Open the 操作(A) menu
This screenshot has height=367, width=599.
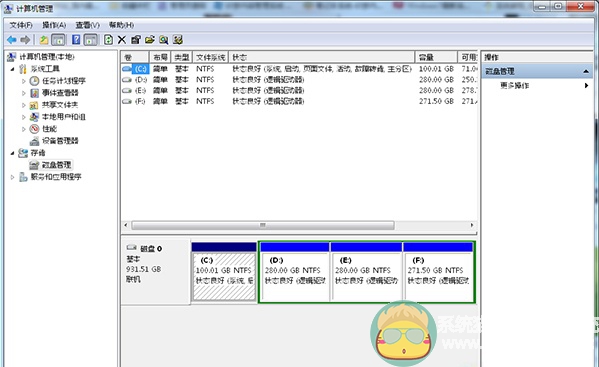(54, 25)
